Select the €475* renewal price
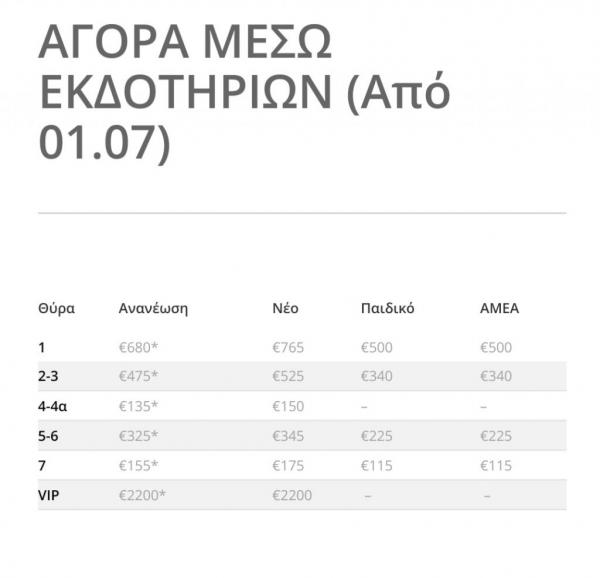 pyautogui.click(x=138, y=376)
